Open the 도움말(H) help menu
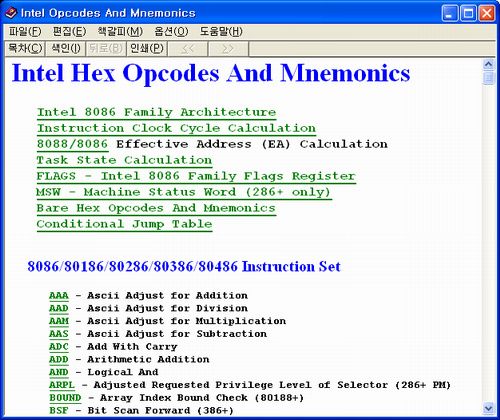This screenshot has height=420, width=500. (x=221, y=32)
